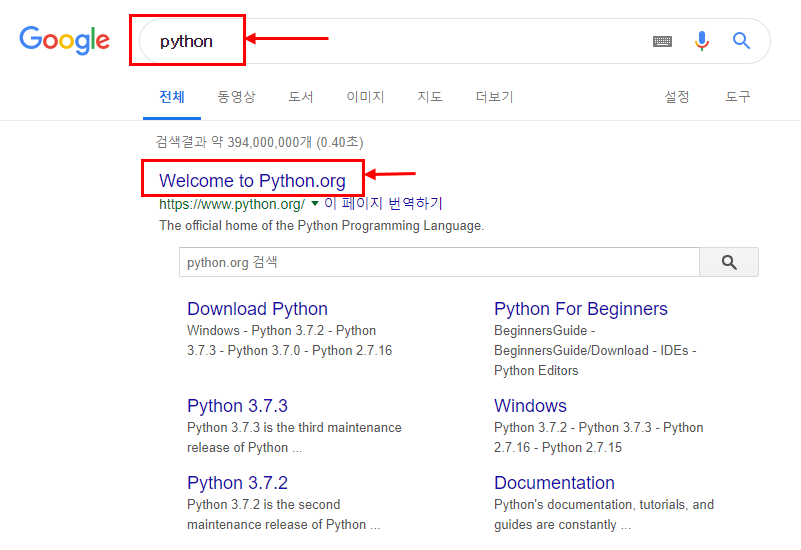Click the Google logo
The image size is (801, 550).
click(64, 40)
